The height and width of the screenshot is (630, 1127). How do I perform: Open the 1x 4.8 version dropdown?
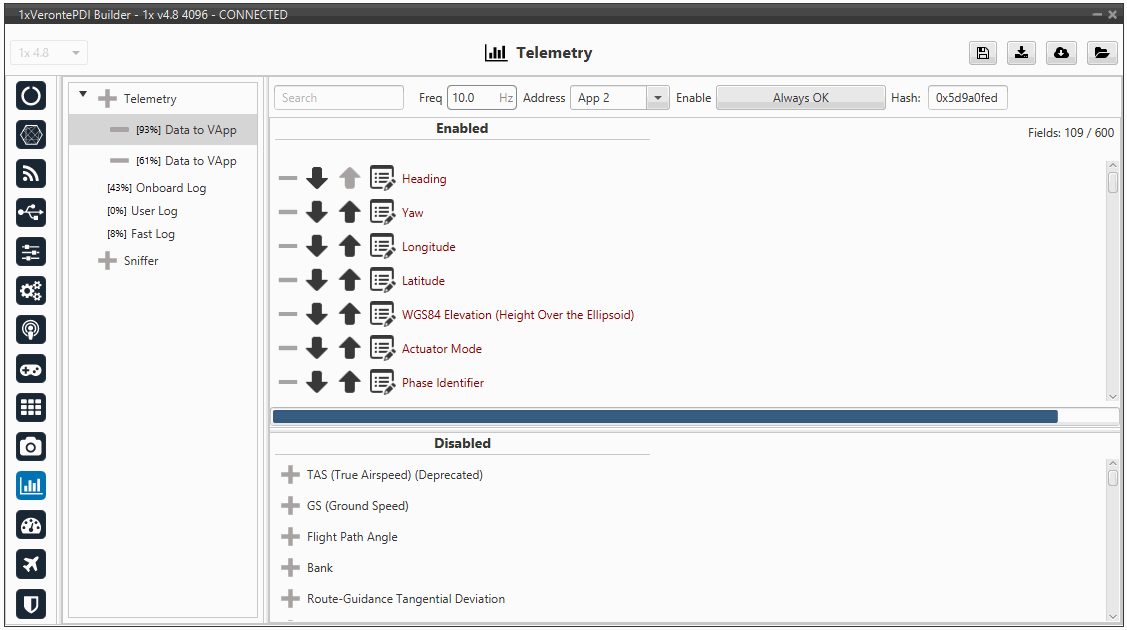tap(49, 53)
